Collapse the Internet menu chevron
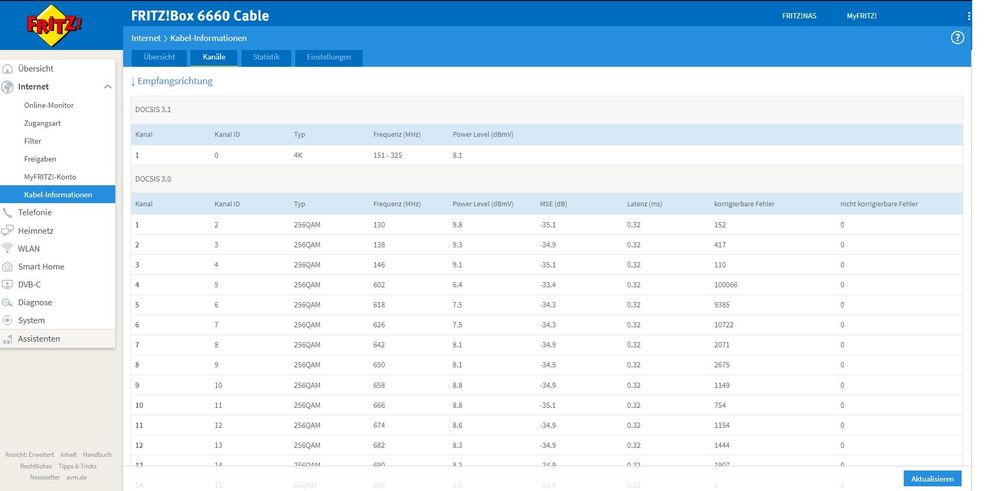Screen dimensions: 999x491 pos(107,87)
